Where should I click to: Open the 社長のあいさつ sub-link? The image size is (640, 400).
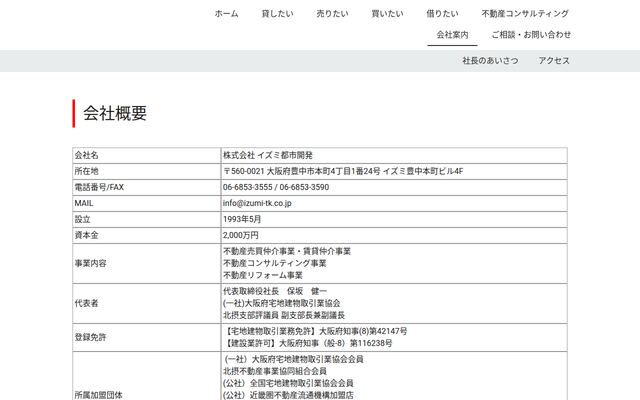point(490,61)
